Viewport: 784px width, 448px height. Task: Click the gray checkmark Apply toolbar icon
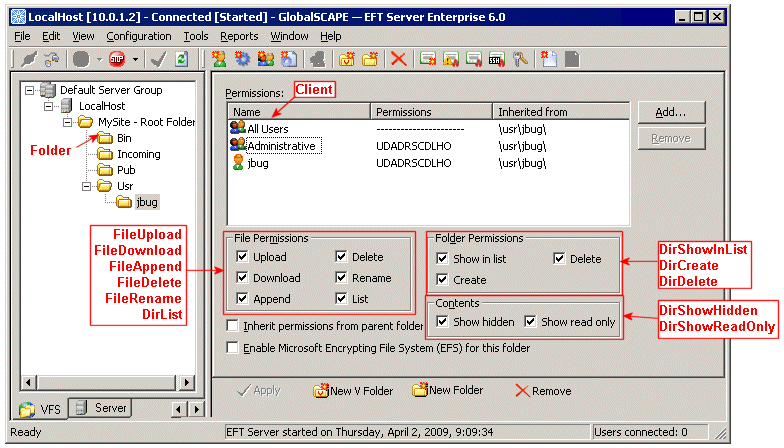pos(158,60)
